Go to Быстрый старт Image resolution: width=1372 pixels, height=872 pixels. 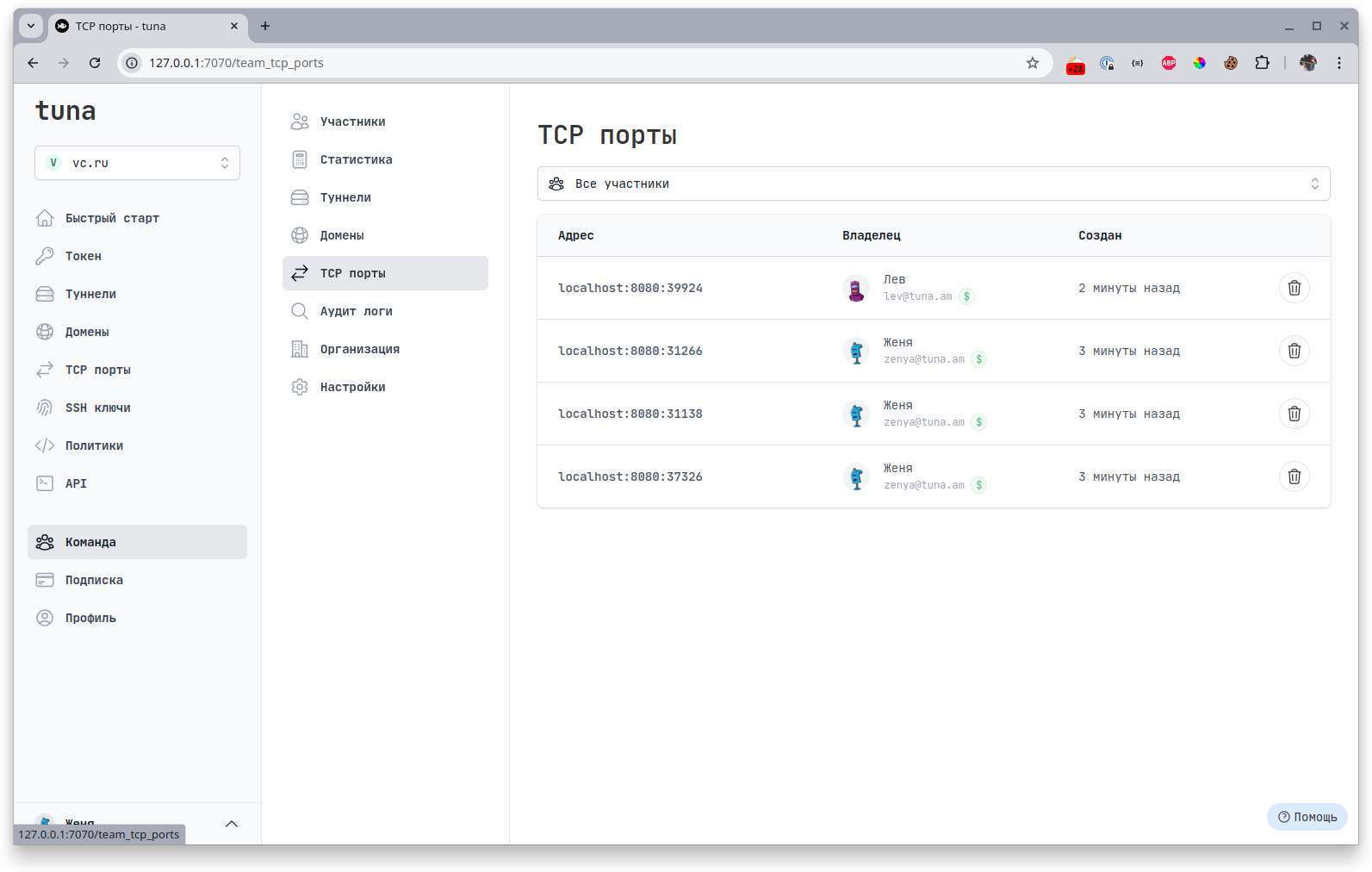(x=137, y=218)
